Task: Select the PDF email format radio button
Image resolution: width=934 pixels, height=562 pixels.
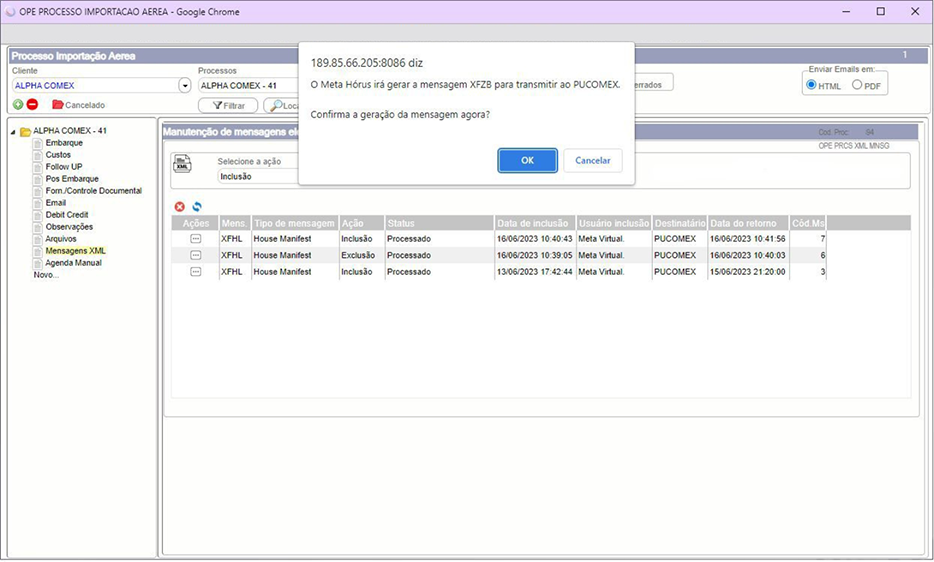Action: [857, 85]
